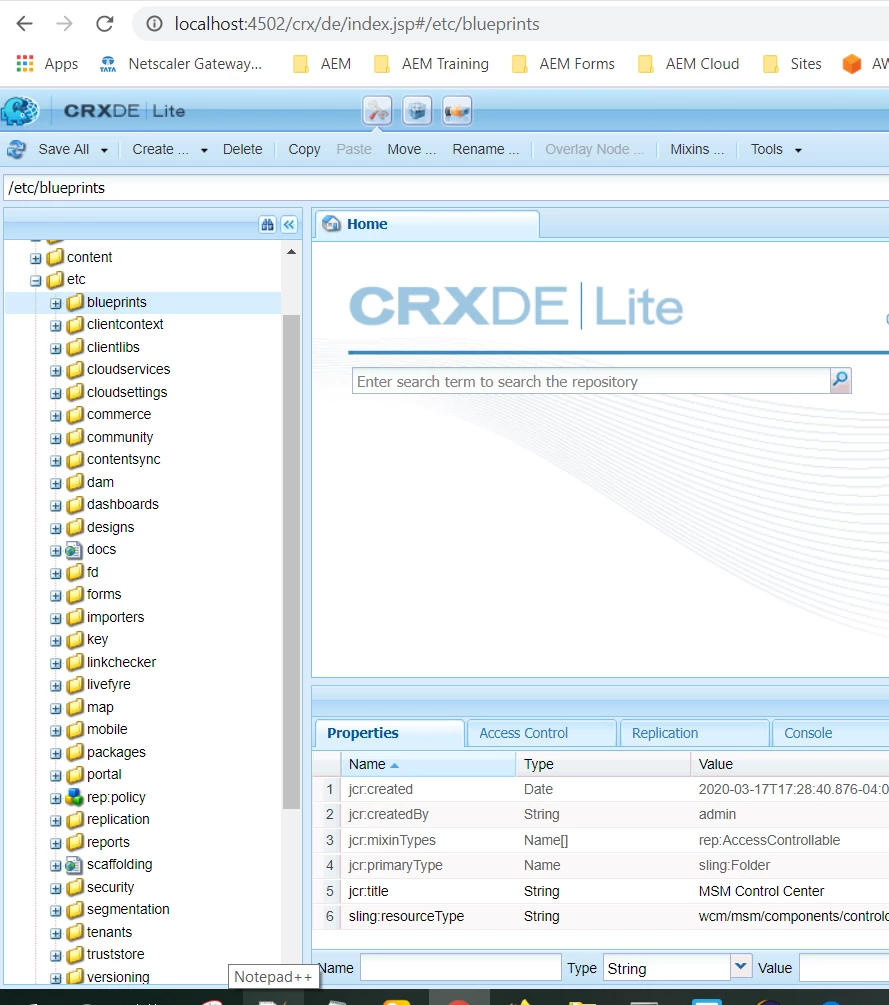Switch to the Console tab
The image size is (889, 1005).
pos(831,733)
